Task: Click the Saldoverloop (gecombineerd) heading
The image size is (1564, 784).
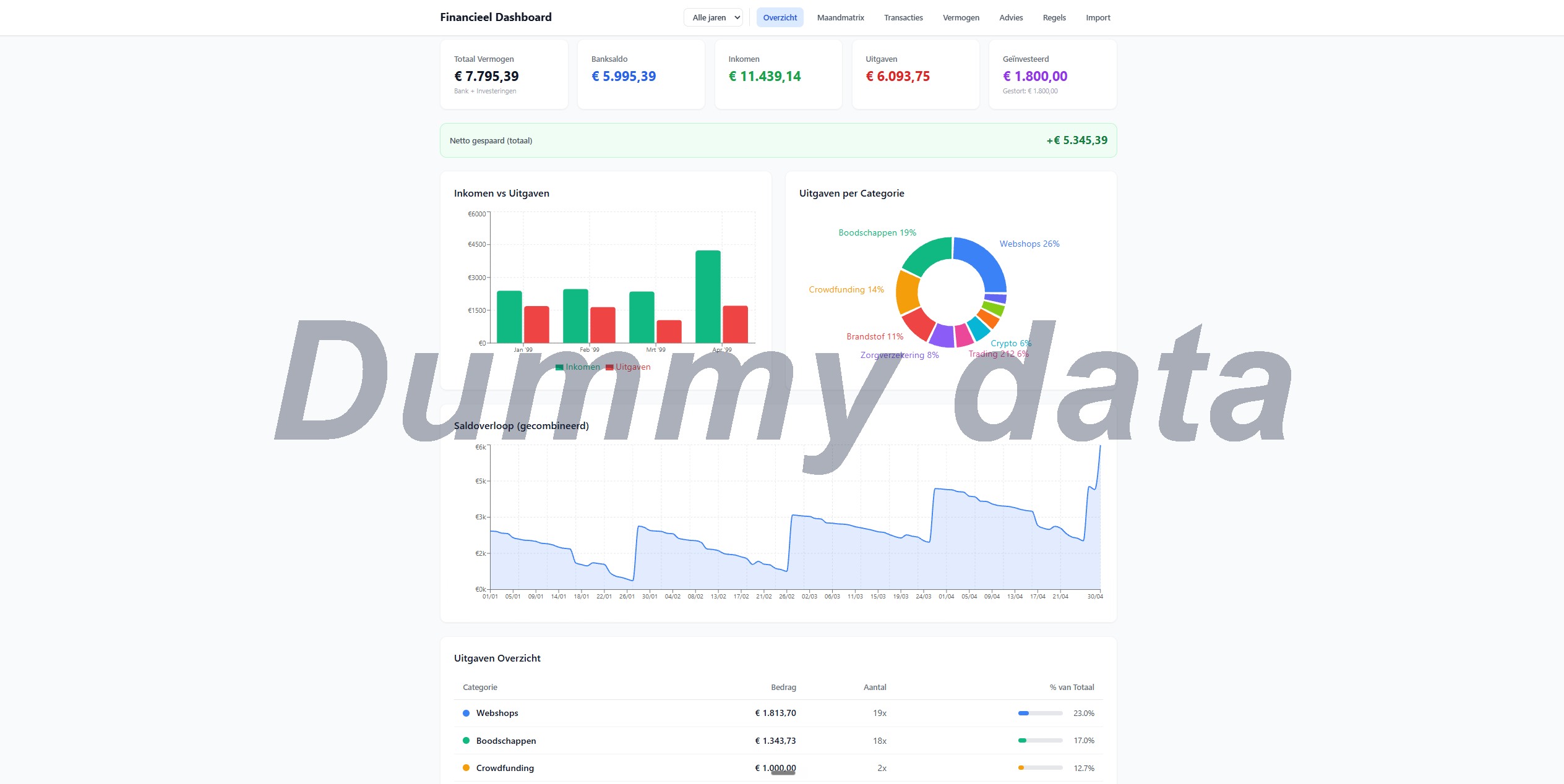Action: 522,425
